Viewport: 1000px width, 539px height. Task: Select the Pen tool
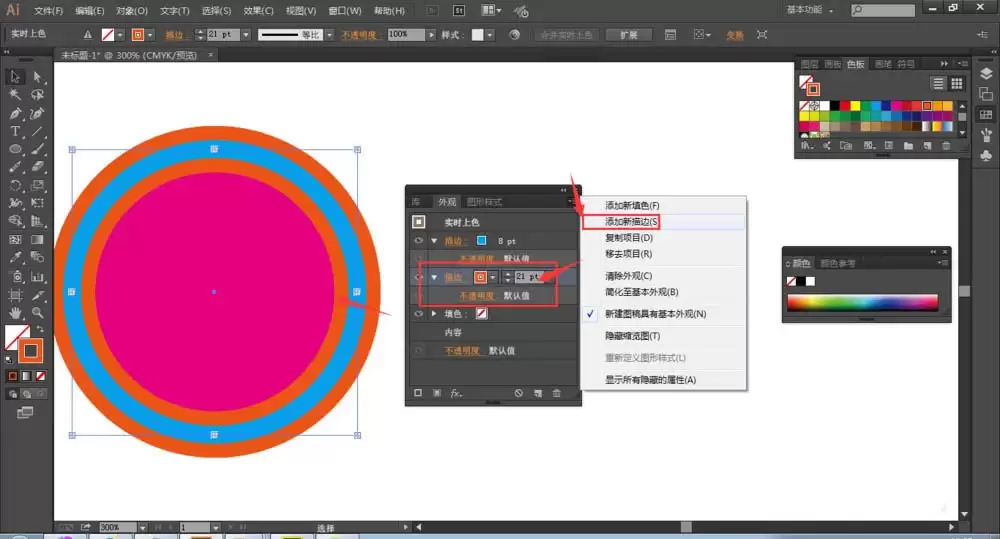click(x=15, y=114)
